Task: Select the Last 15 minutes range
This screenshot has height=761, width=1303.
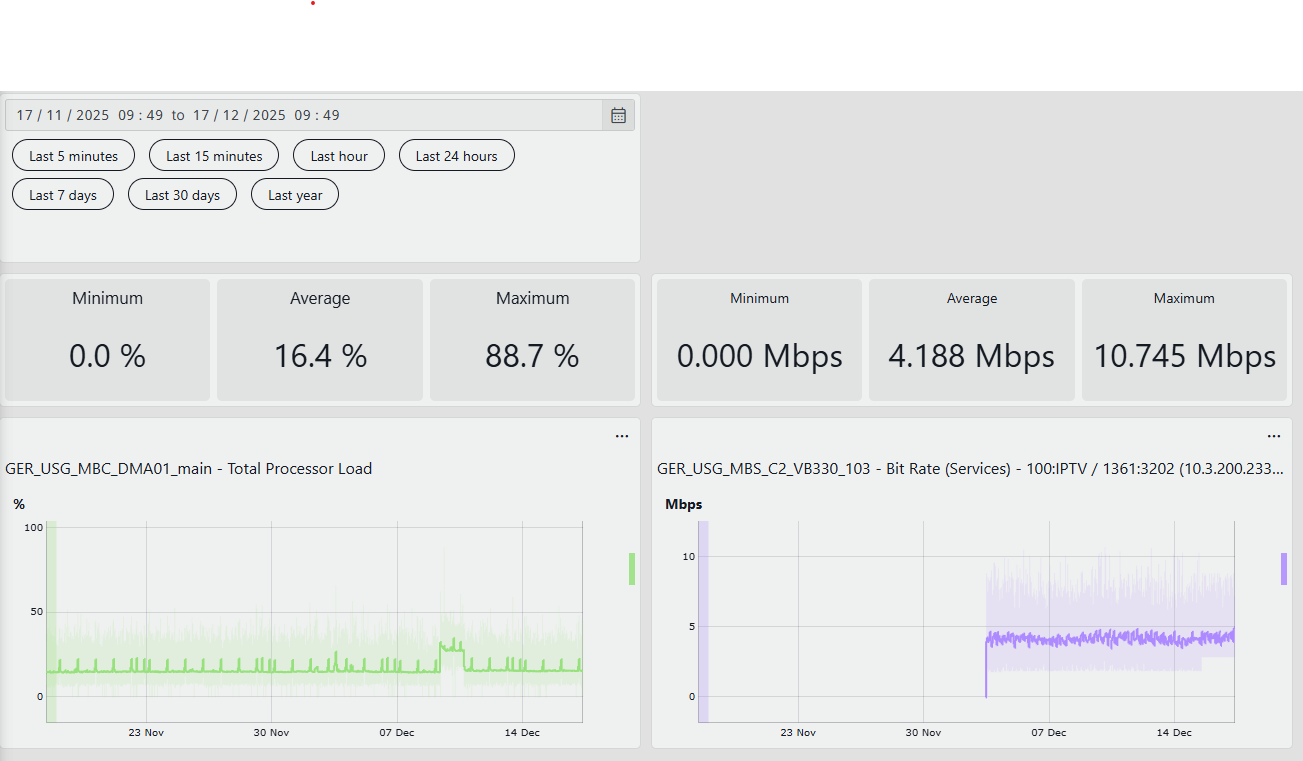Action: point(214,156)
